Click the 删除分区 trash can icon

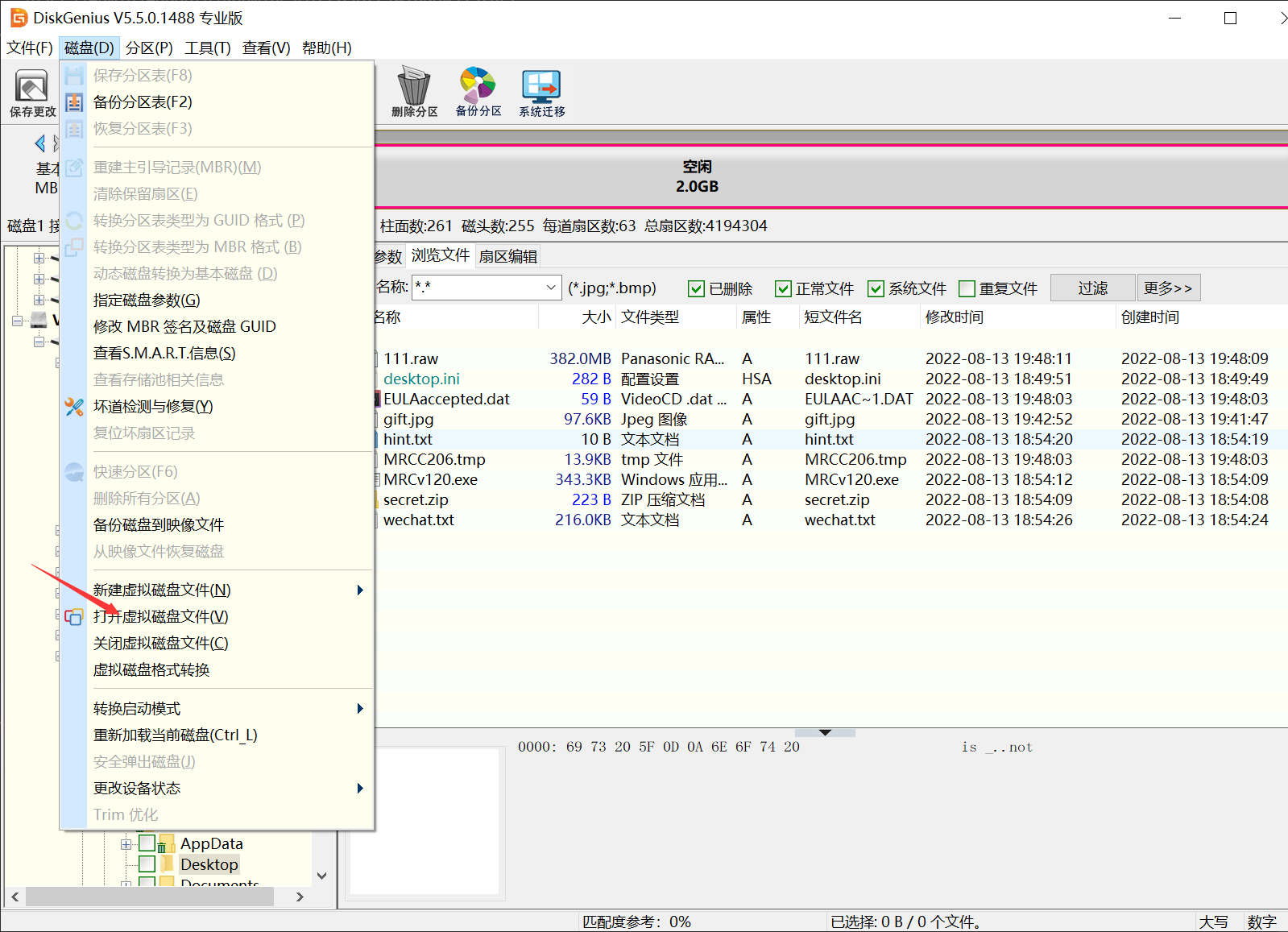point(414,85)
